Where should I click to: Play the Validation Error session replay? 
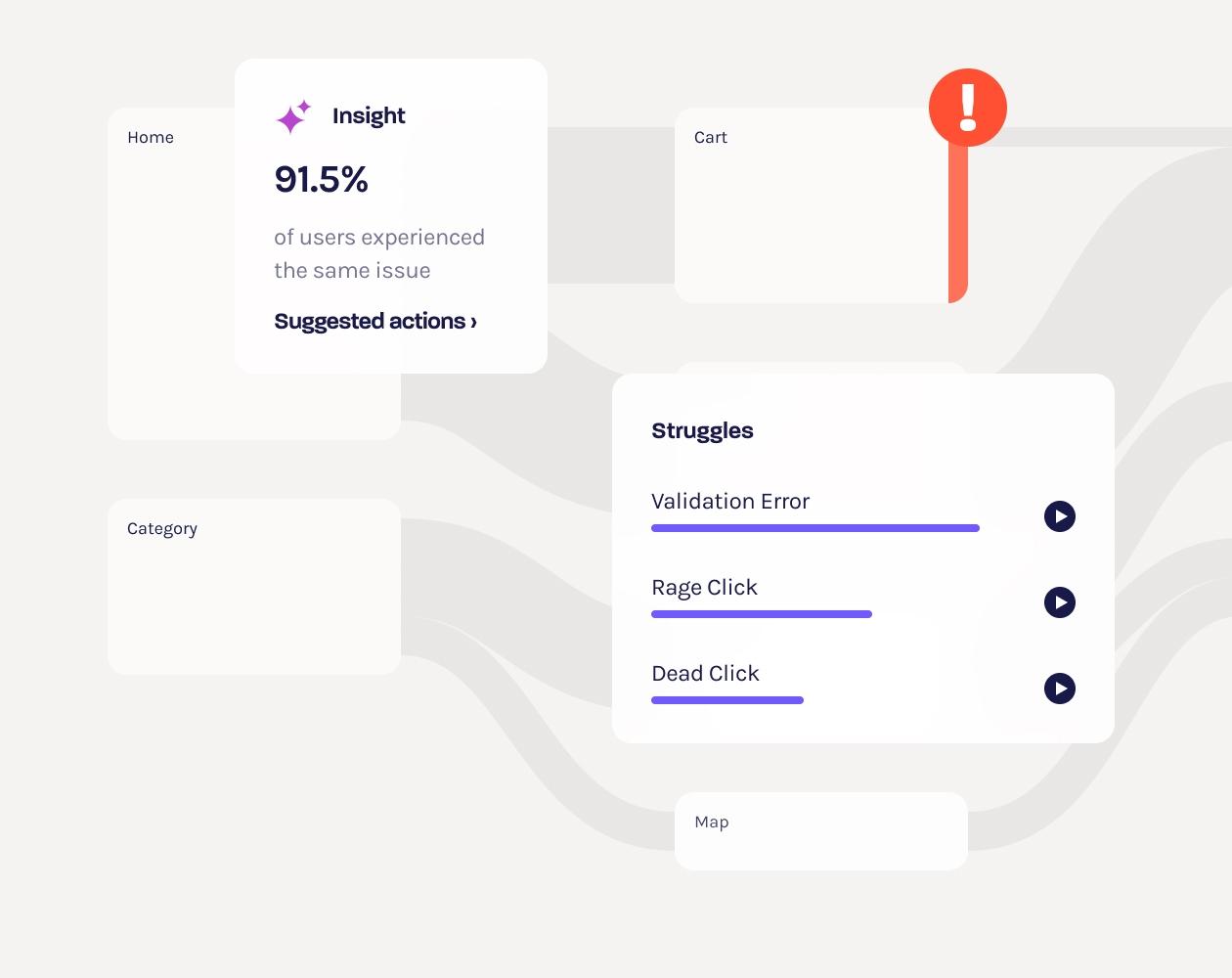pos(1059,516)
